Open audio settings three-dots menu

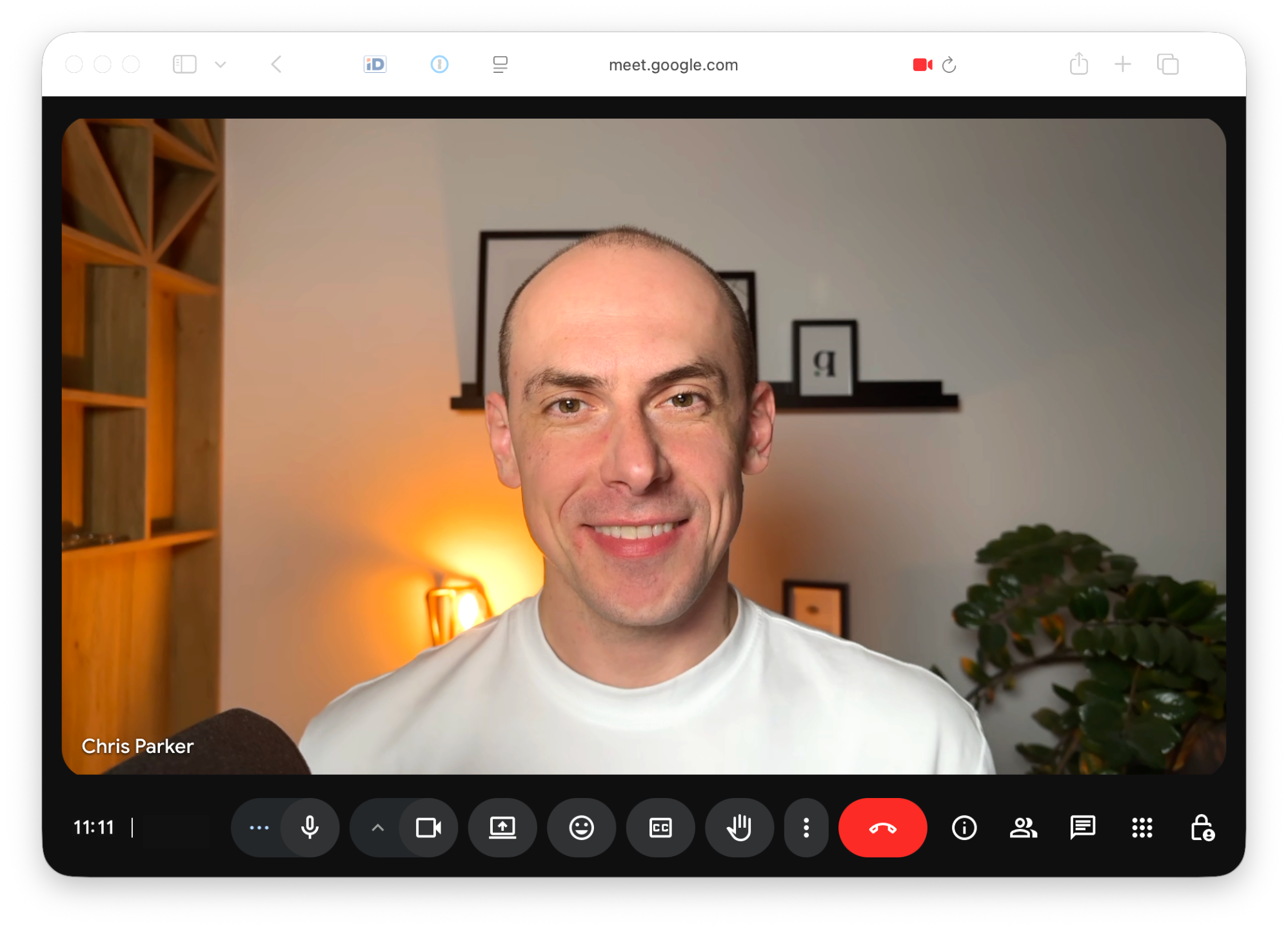[259, 827]
